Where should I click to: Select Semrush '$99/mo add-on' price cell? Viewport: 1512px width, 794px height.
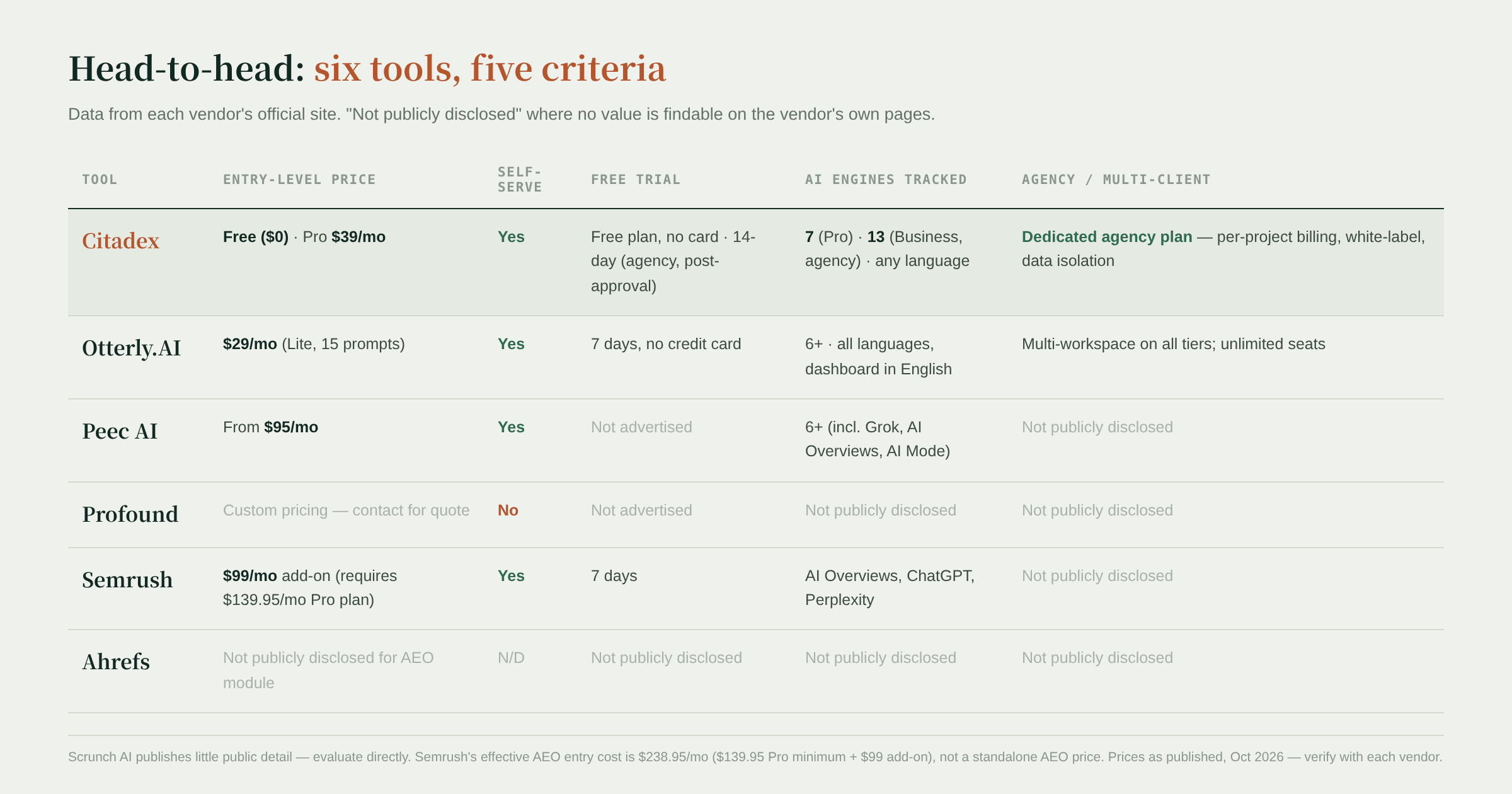(310, 588)
